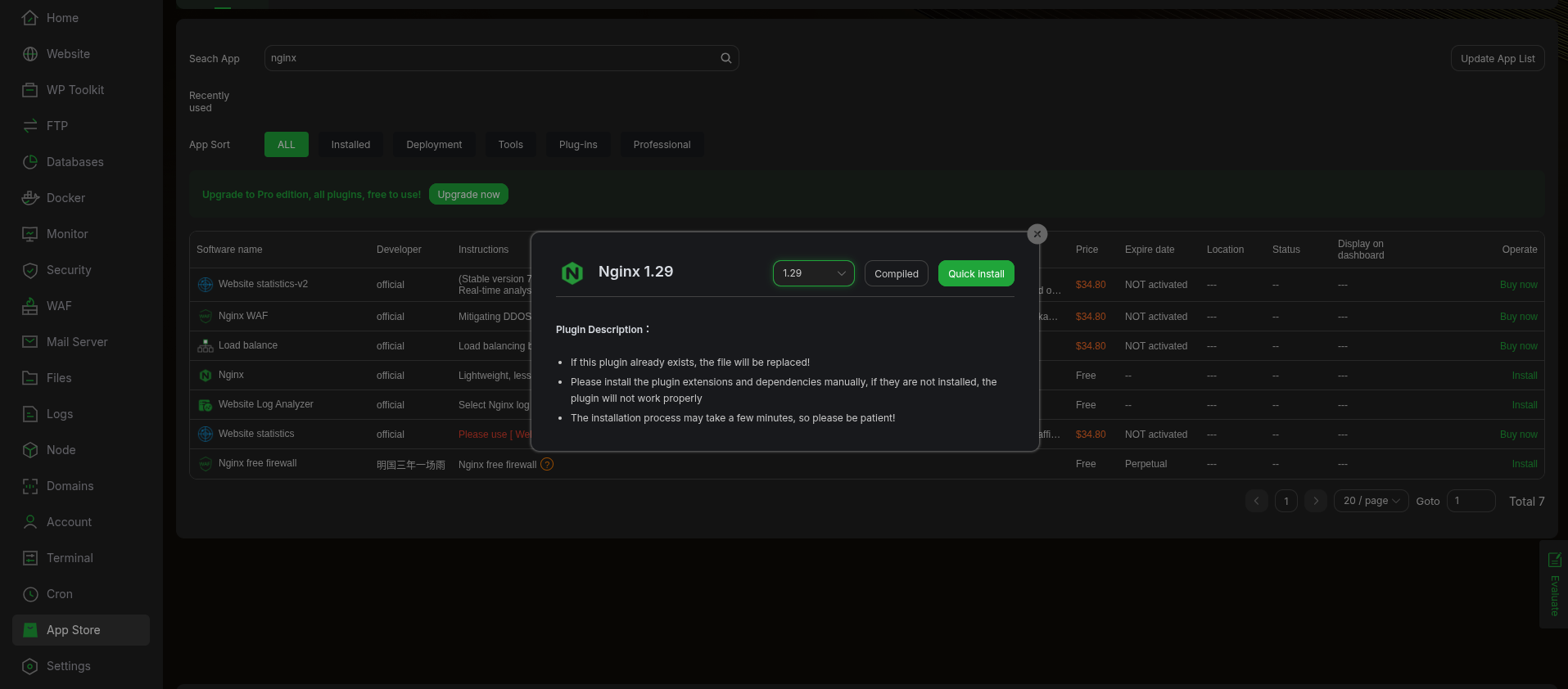
Task: Click the Terminal sidebar icon
Action: [30, 558]
